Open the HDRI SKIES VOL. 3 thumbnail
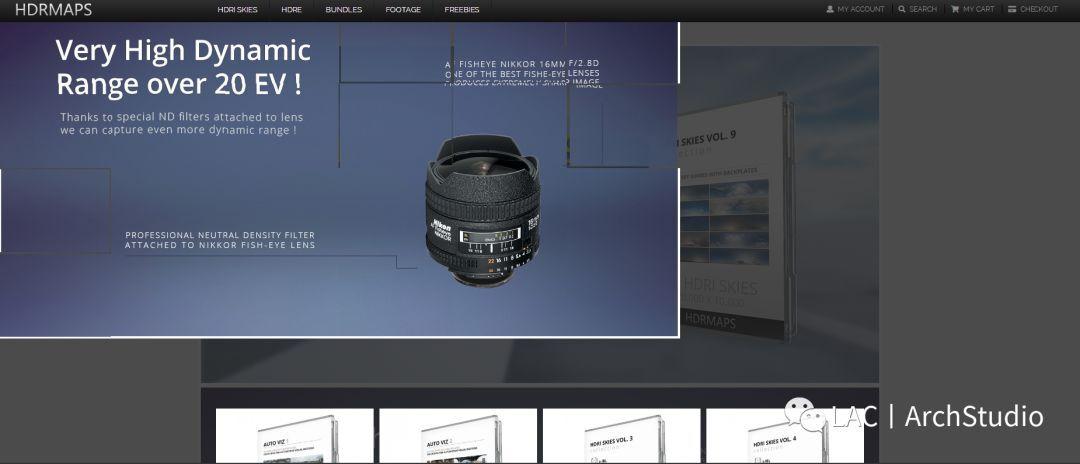The height and width of the screenshot is (464, 1080). click(621, 436)
